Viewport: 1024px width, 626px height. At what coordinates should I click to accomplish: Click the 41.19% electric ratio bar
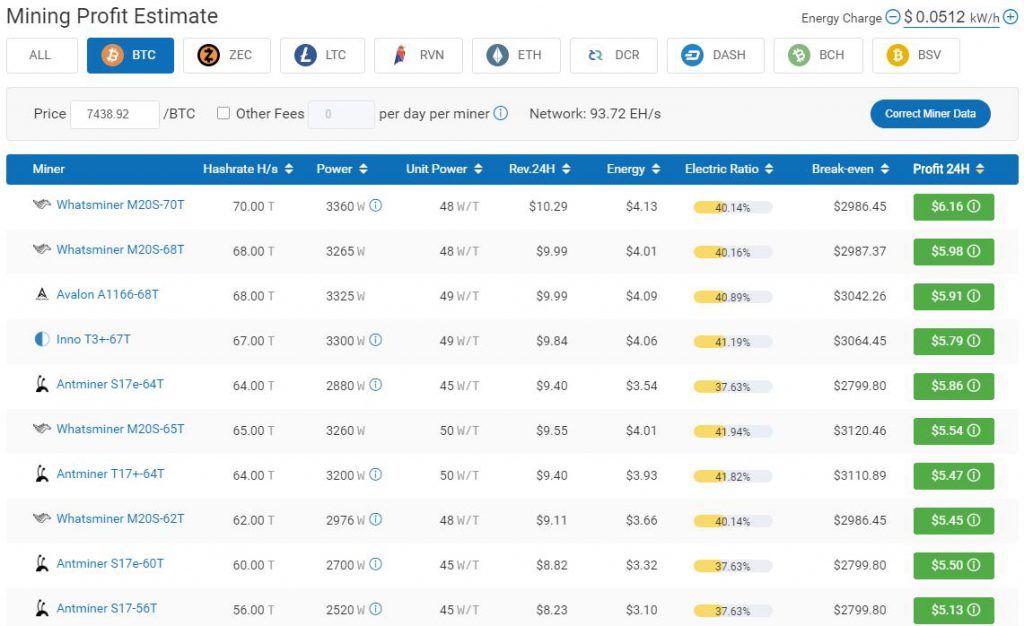(733, 342)
